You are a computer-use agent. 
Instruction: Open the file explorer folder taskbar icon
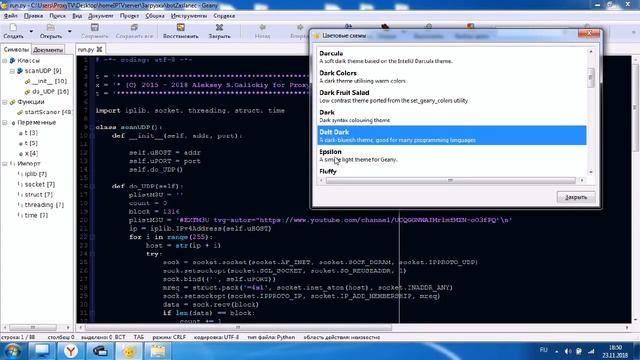tap(158, 351)
